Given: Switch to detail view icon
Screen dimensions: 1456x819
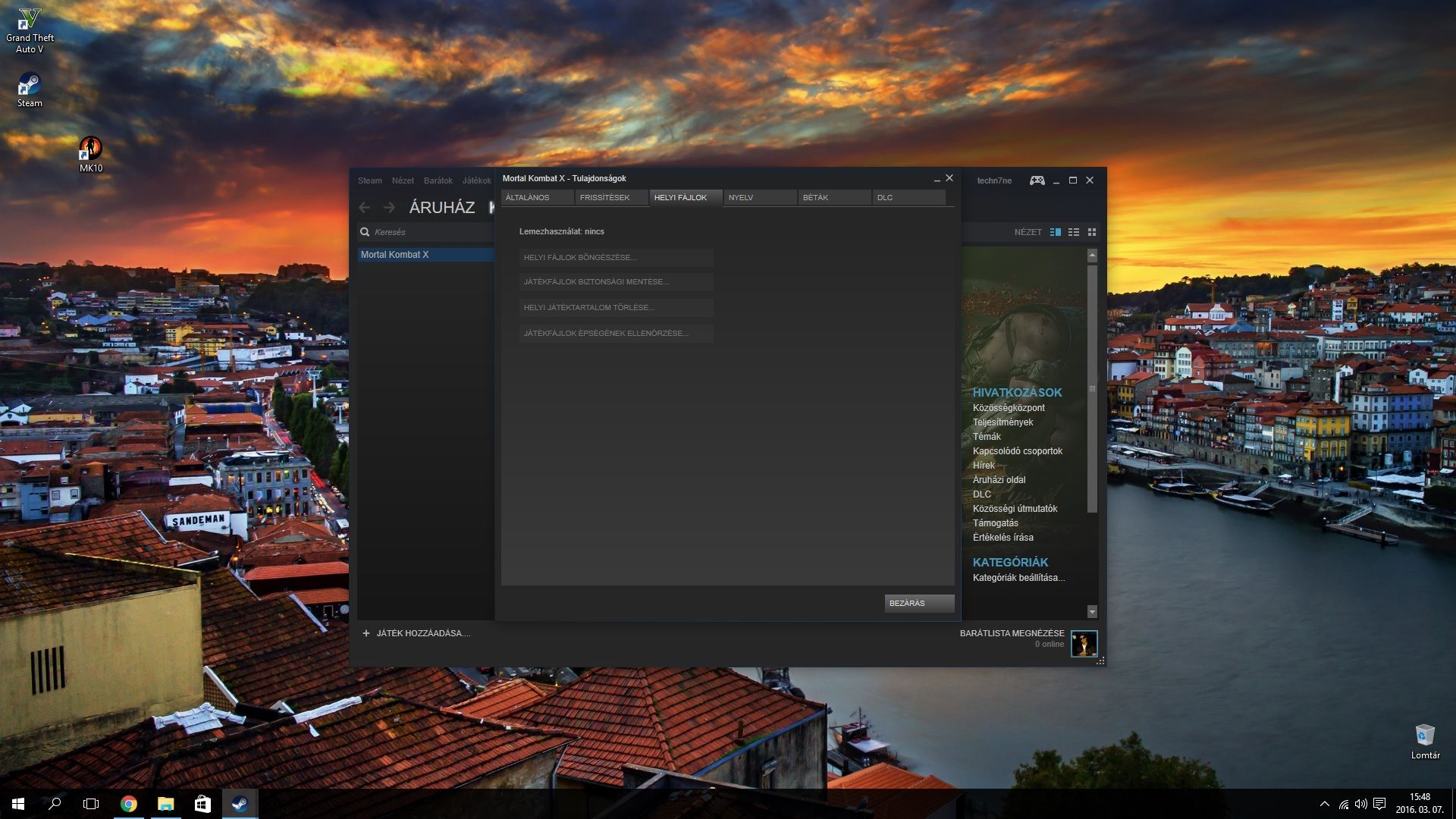Looking at the screenshot, I should click(x=1055, y=232).
